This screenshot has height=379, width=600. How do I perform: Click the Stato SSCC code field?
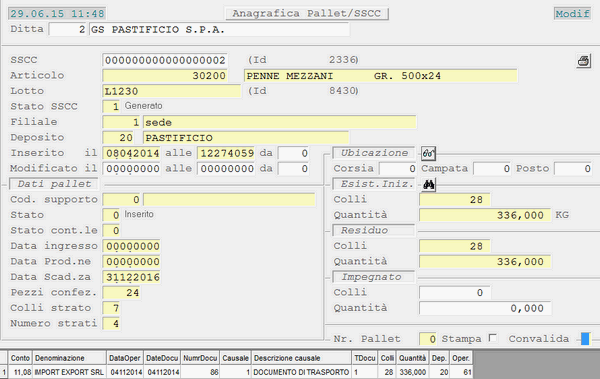111,106
